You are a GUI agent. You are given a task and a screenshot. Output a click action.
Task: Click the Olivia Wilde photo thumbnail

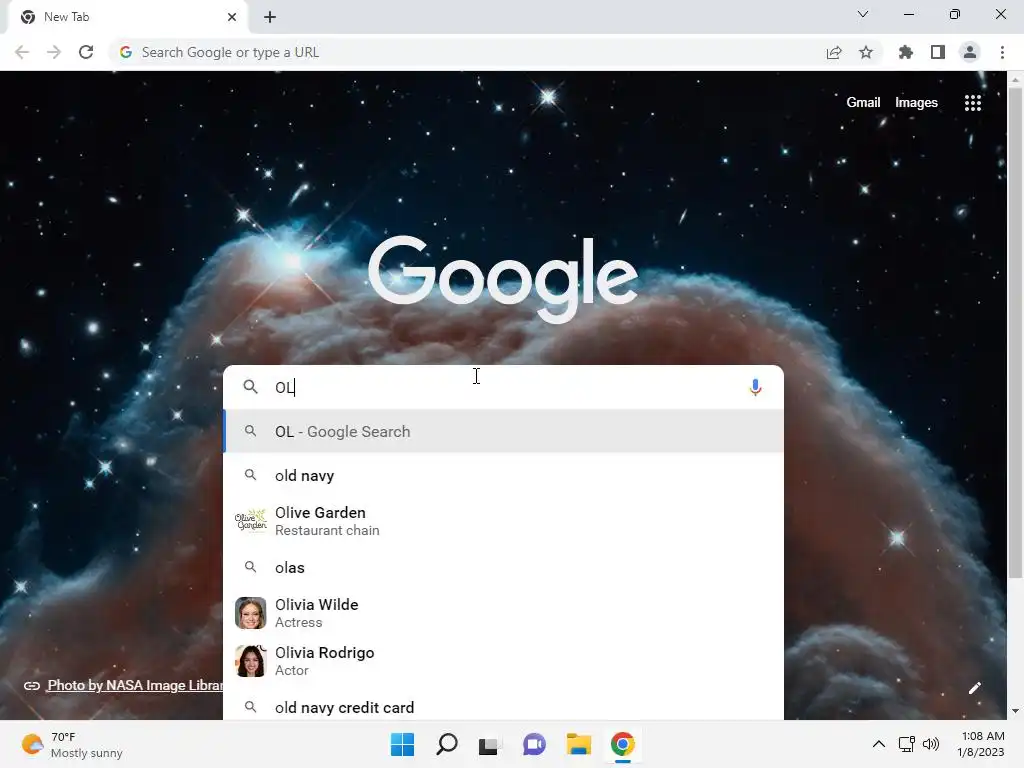[251, 613]
